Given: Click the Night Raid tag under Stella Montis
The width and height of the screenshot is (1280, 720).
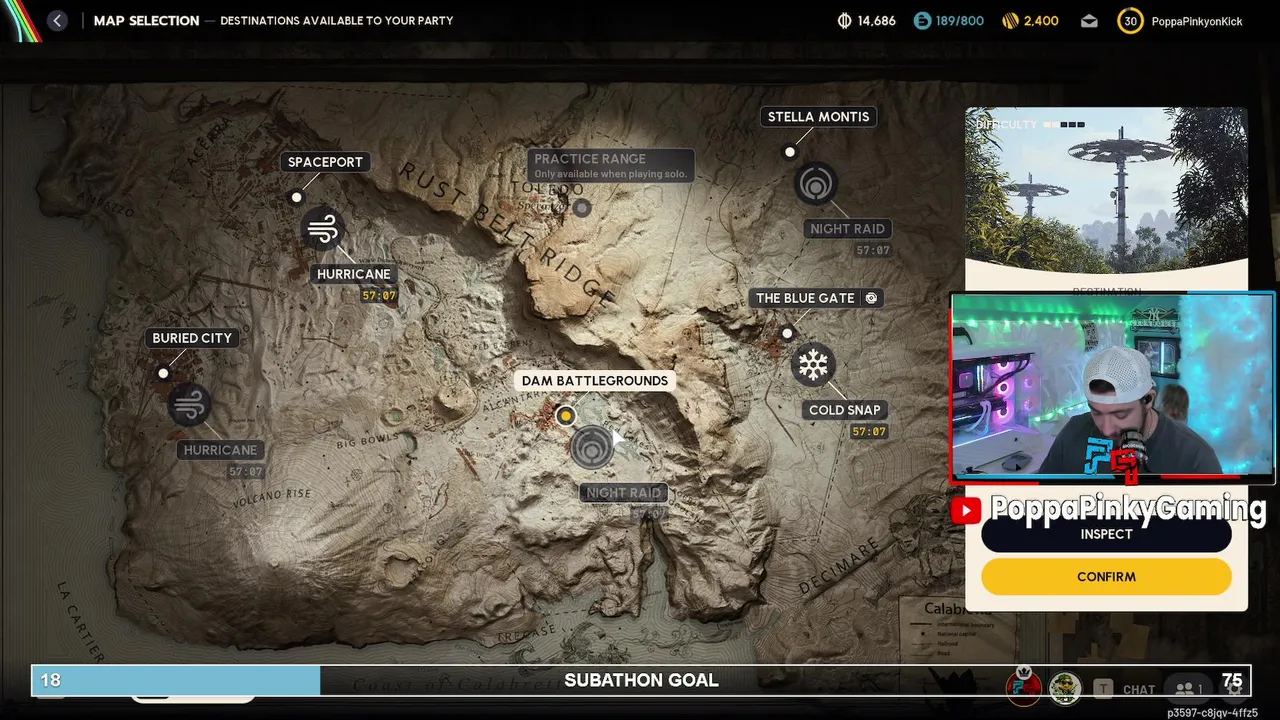Looking at the screenshot, I should point(848,229).
